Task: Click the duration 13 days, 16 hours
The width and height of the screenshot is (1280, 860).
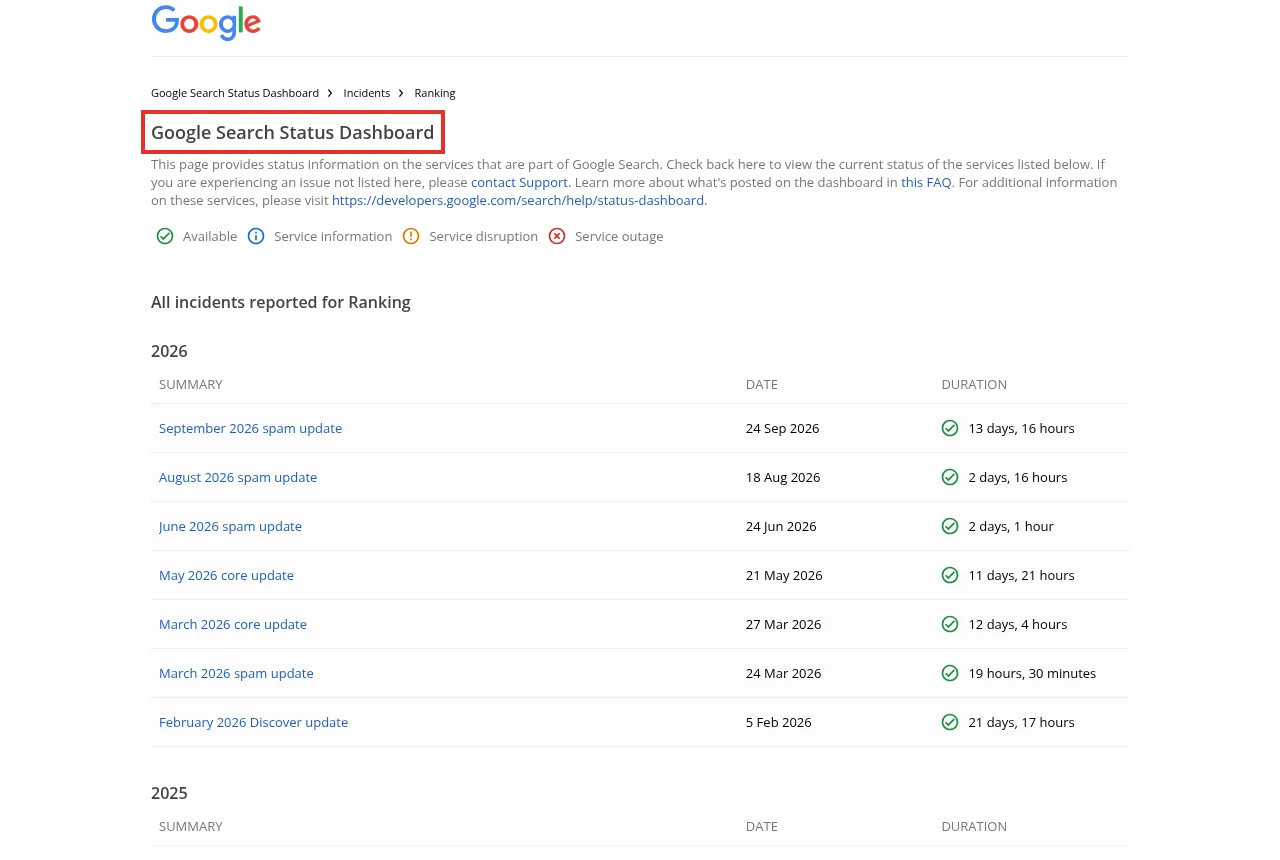Action: coord(1021,428)
